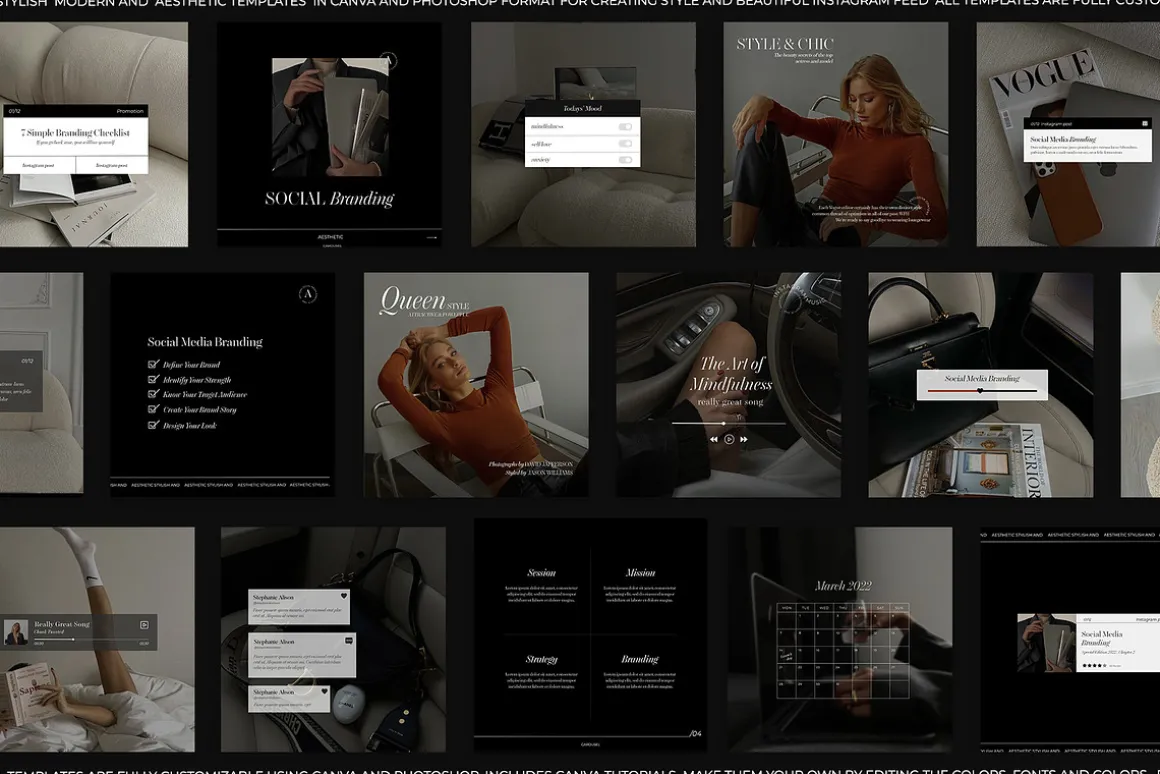Click the circled A logo on checklist template
The height and width of the screenshot is (774, 1160).
(x=308, y=295)
